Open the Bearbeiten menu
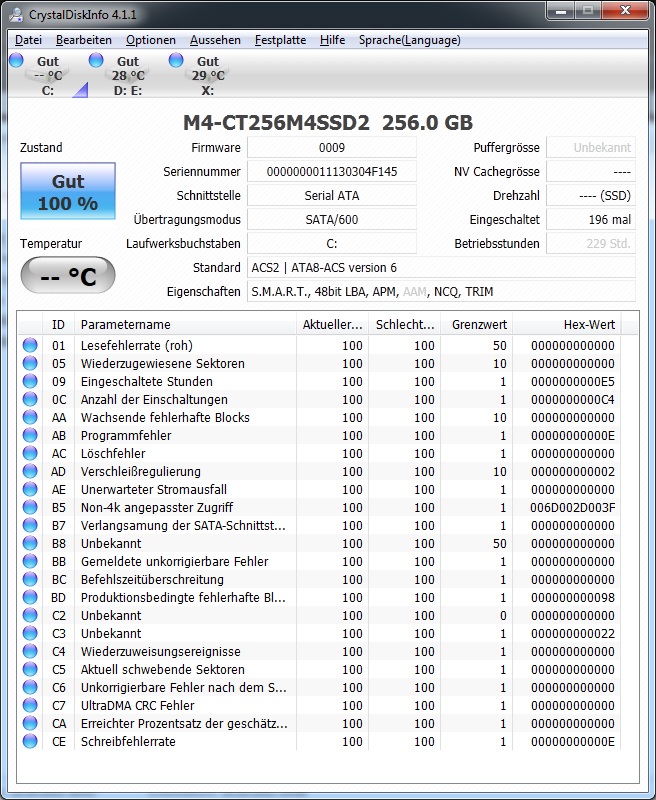Viewport: 656px width, 800px height. [84, 40]
